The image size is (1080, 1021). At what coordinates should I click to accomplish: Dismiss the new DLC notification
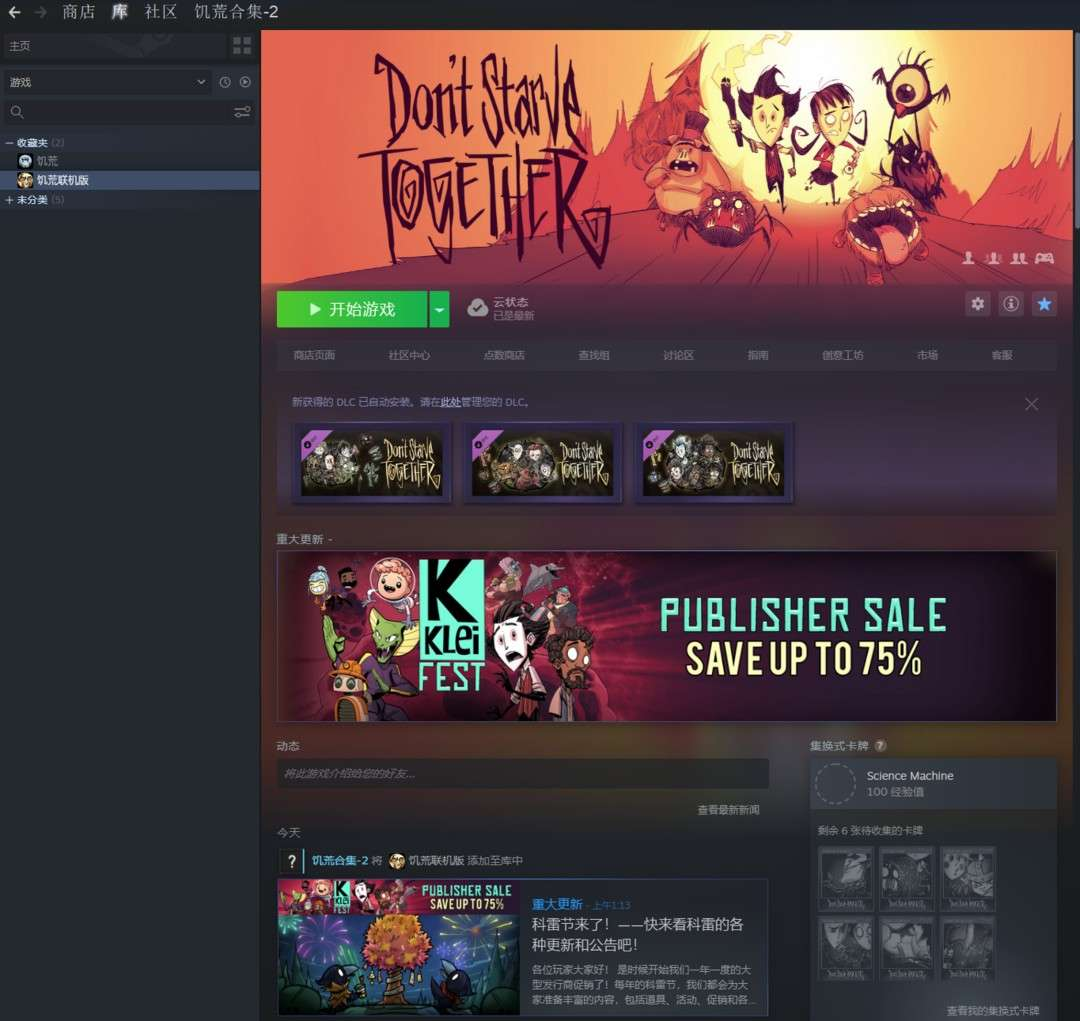click(x=1031, y=404)
